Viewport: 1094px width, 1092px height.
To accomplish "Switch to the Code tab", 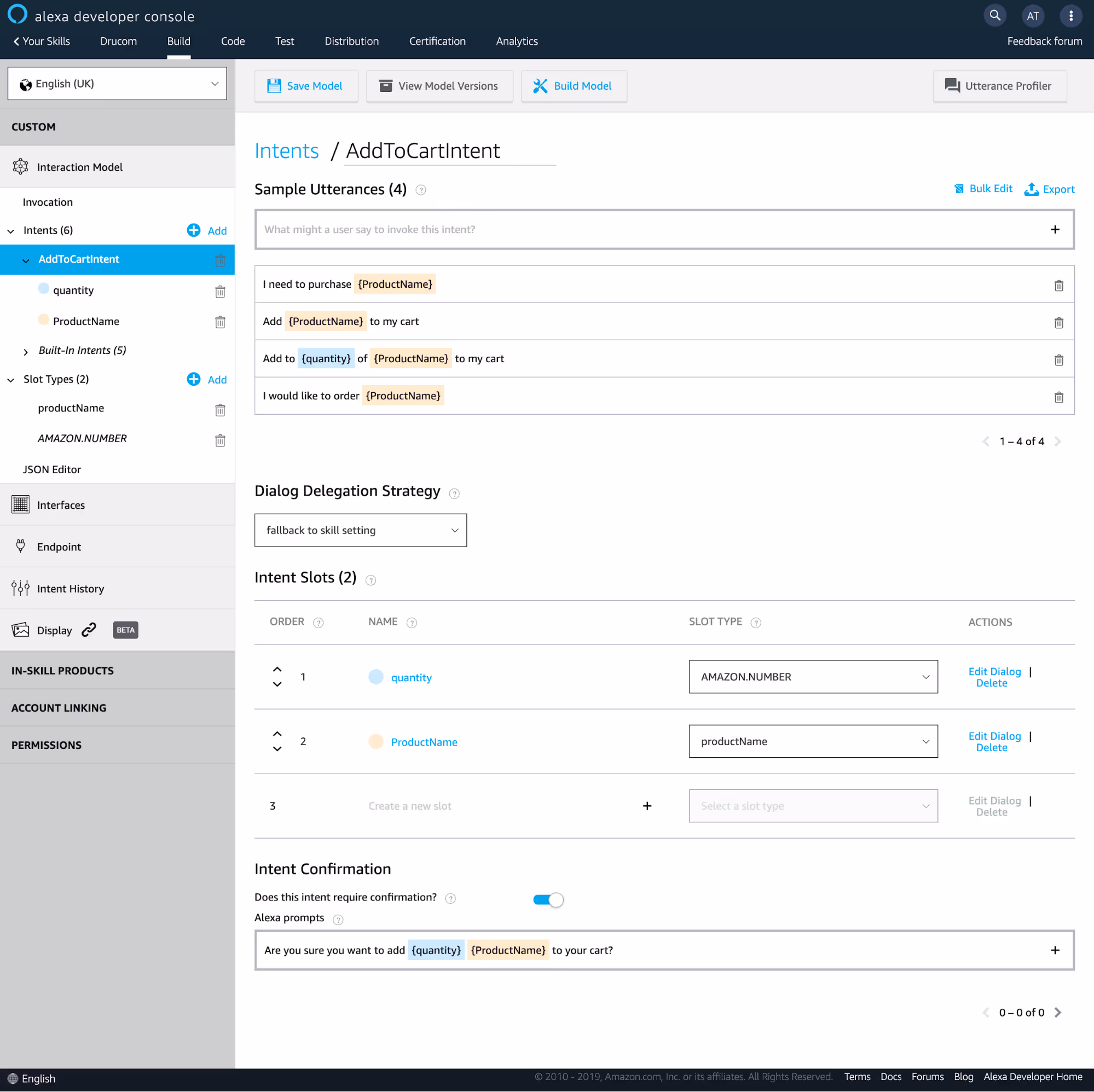I will (x=233, y=42).
